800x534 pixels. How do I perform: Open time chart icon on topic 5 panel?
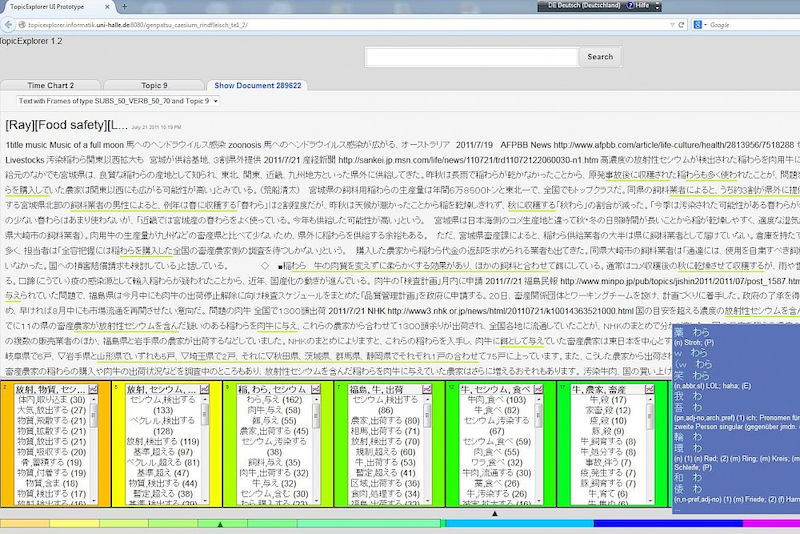click(204, 387)
